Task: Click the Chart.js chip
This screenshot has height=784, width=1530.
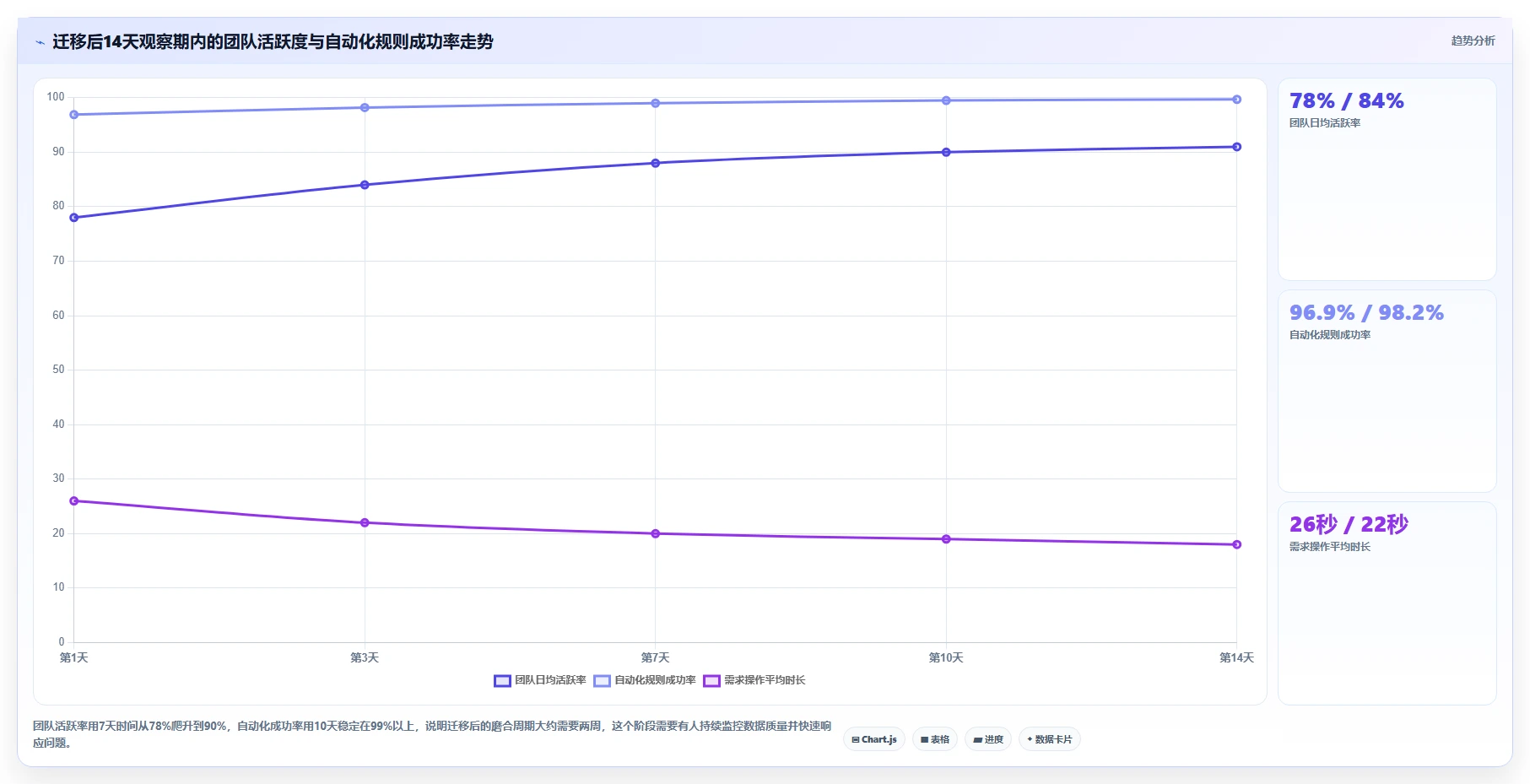Action: pos(874,739)
